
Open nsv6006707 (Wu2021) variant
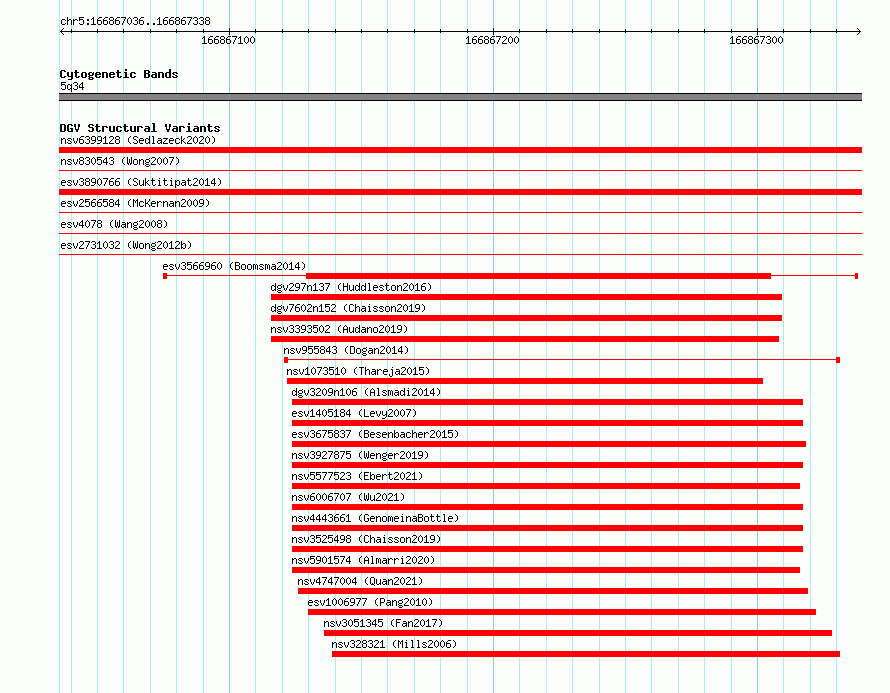pyautogui.click(x=348, y=497)
